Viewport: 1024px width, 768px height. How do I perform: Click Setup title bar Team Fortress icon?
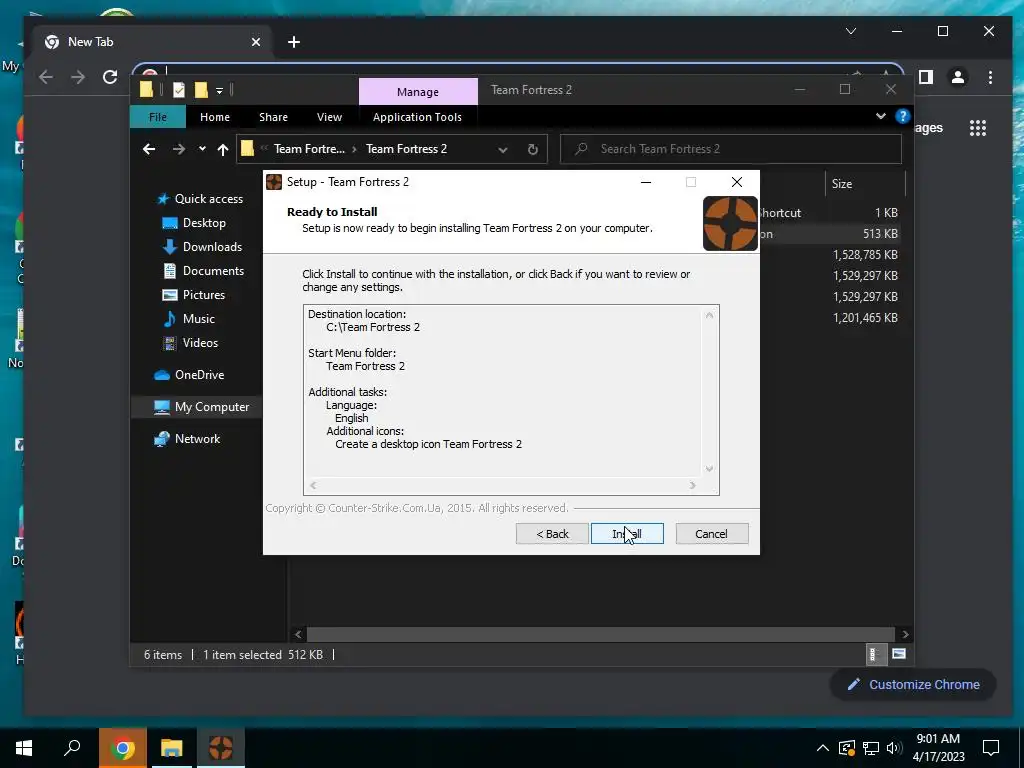[274, 182]
